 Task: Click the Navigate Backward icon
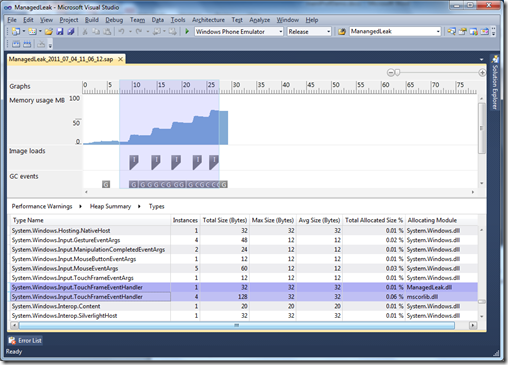[x=156, y=32]
